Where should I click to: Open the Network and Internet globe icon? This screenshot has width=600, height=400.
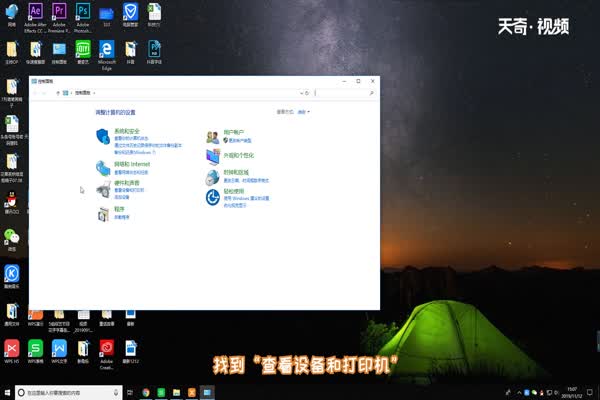pyautogui.click(x=103, y=168)
